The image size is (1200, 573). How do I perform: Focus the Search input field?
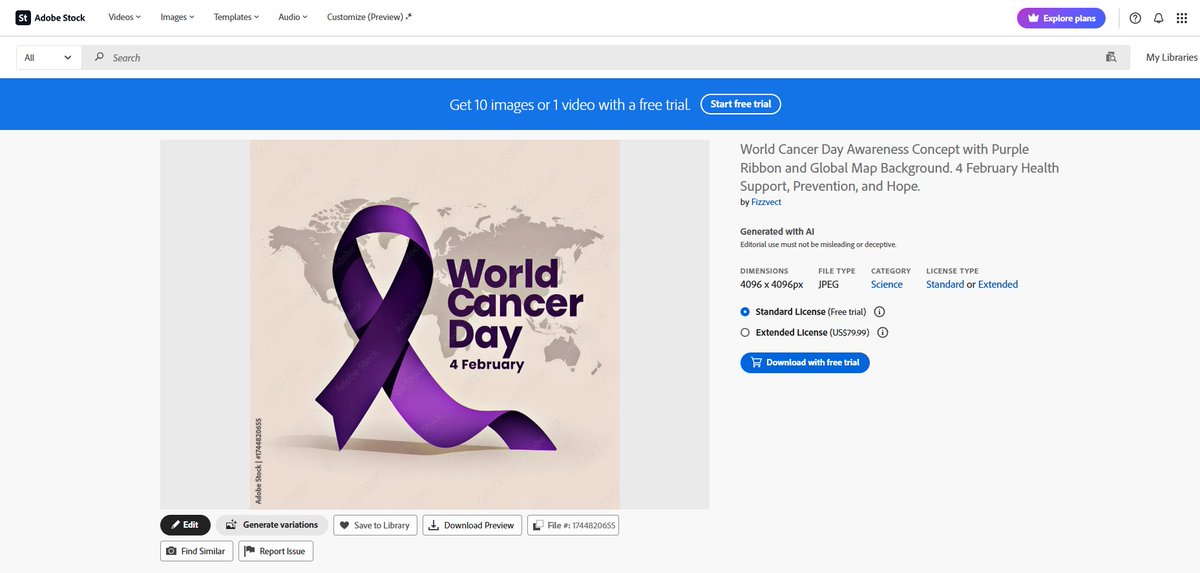click(604, 57)
